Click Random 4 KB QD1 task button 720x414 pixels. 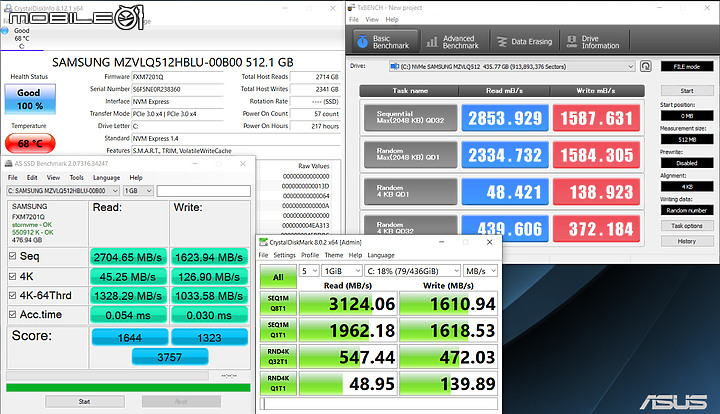click(411, 191)
